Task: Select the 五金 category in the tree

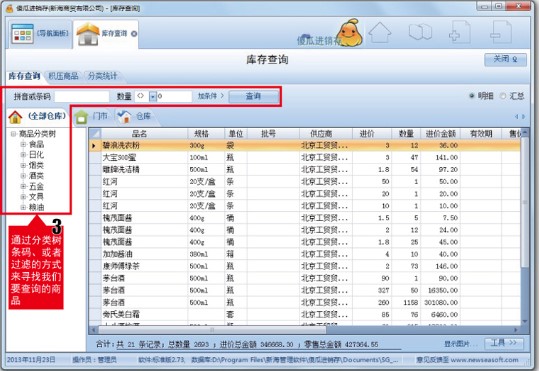Action: 36,186
